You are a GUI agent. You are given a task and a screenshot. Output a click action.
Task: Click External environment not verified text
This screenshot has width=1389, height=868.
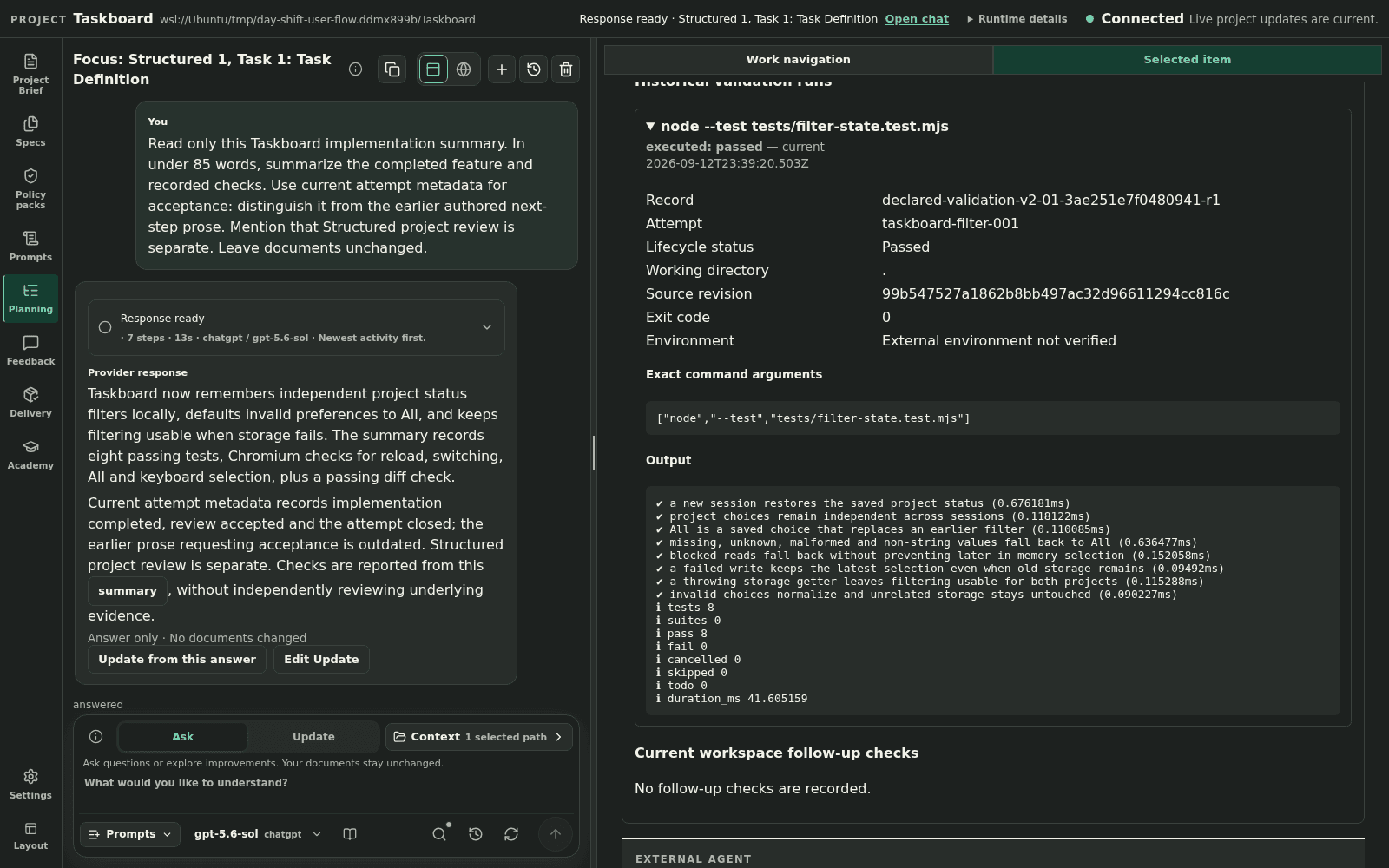(998, 341)
